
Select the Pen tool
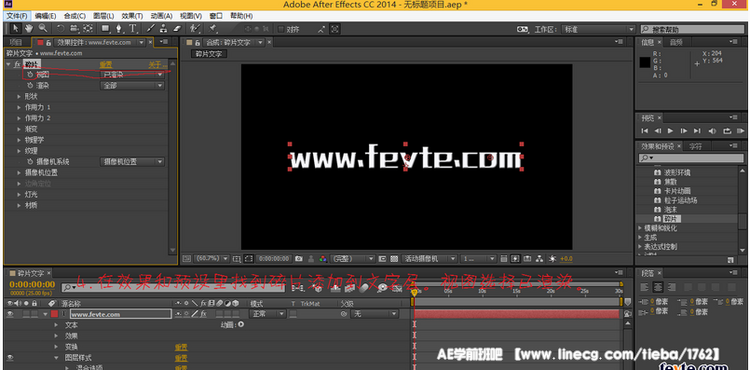[119, 29]
